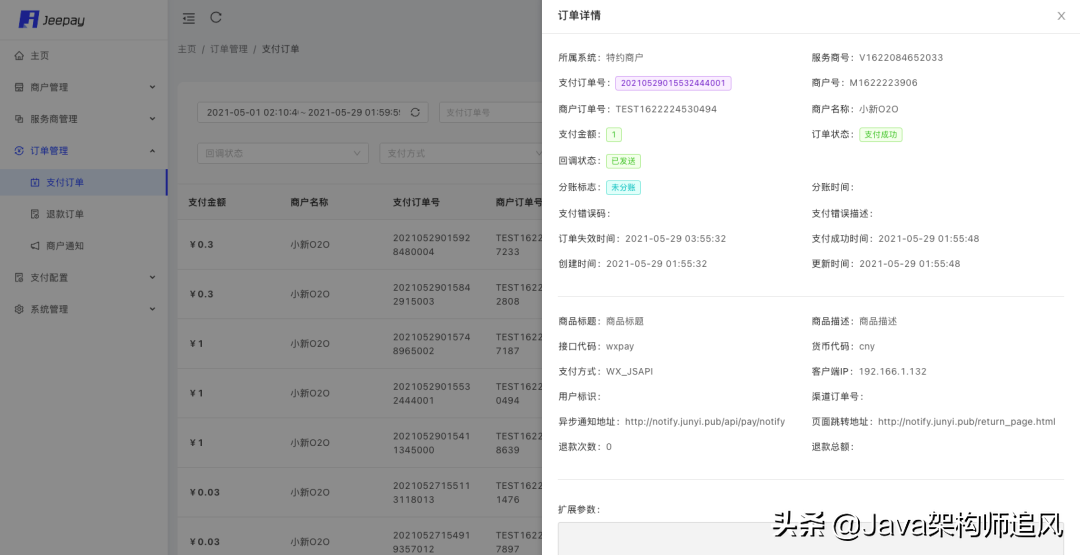Click the 系统管理 gear icon

(19, 309)
